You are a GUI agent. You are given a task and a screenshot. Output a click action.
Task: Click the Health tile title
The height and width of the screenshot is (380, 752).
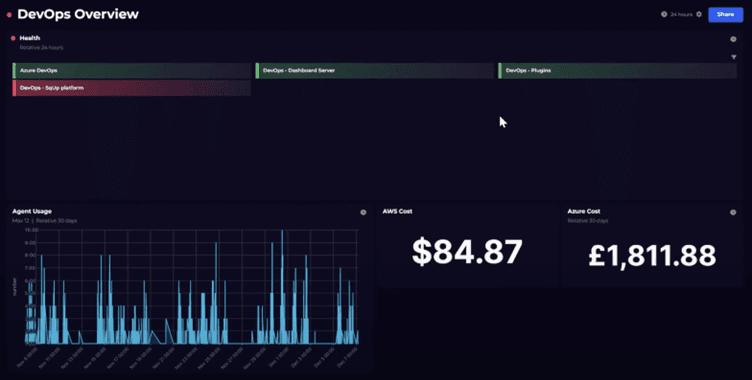[30, 38]
